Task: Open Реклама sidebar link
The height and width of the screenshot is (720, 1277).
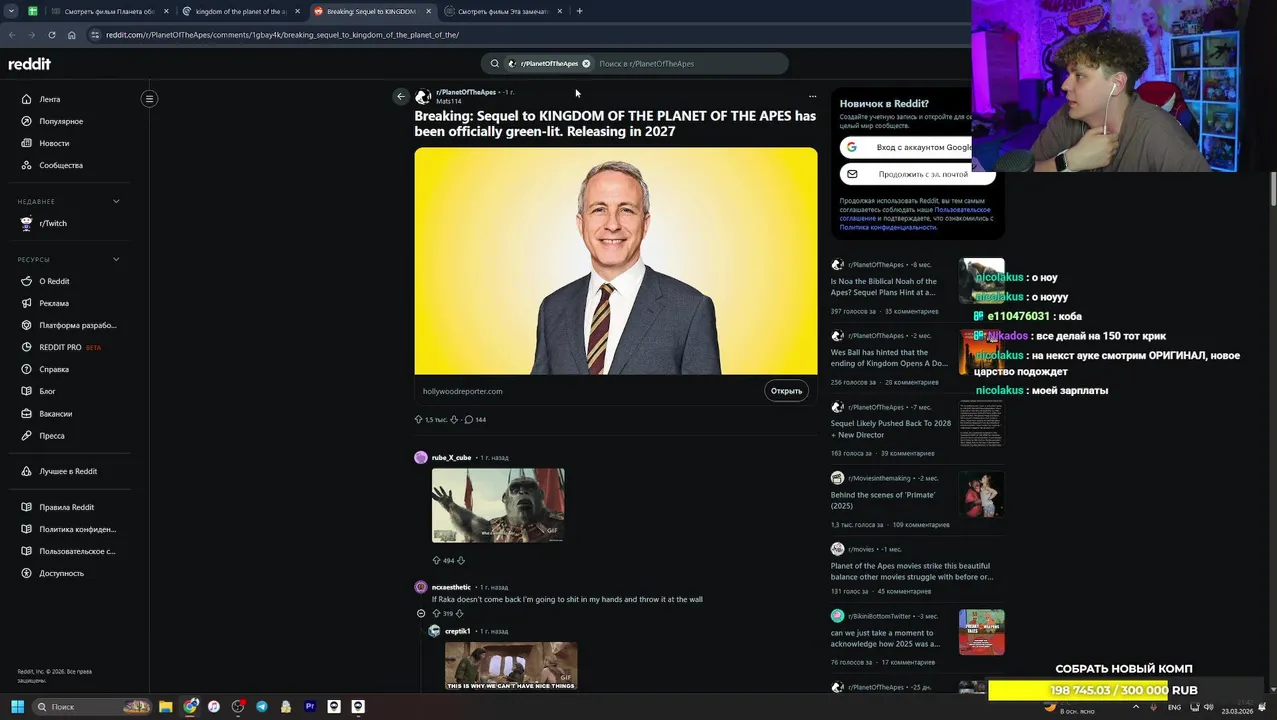Action: click(54, 303)
